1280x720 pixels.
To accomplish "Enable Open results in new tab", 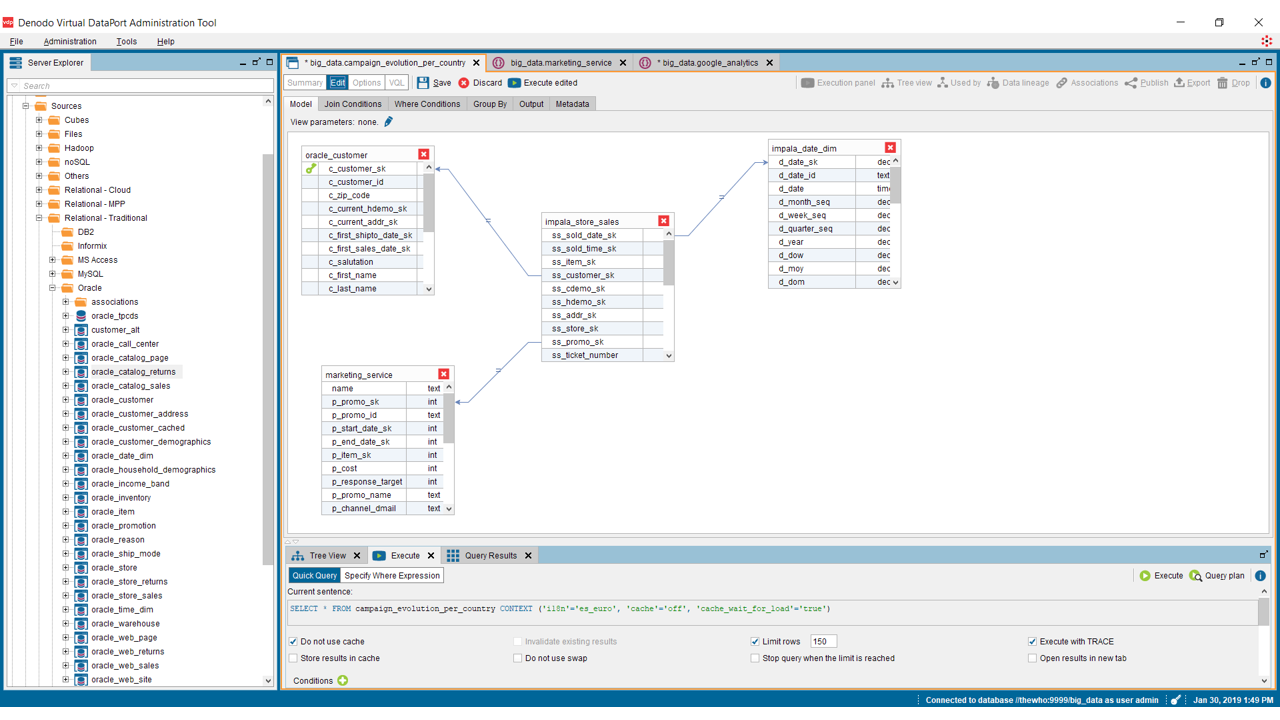I will click(x=1032, y=659).
